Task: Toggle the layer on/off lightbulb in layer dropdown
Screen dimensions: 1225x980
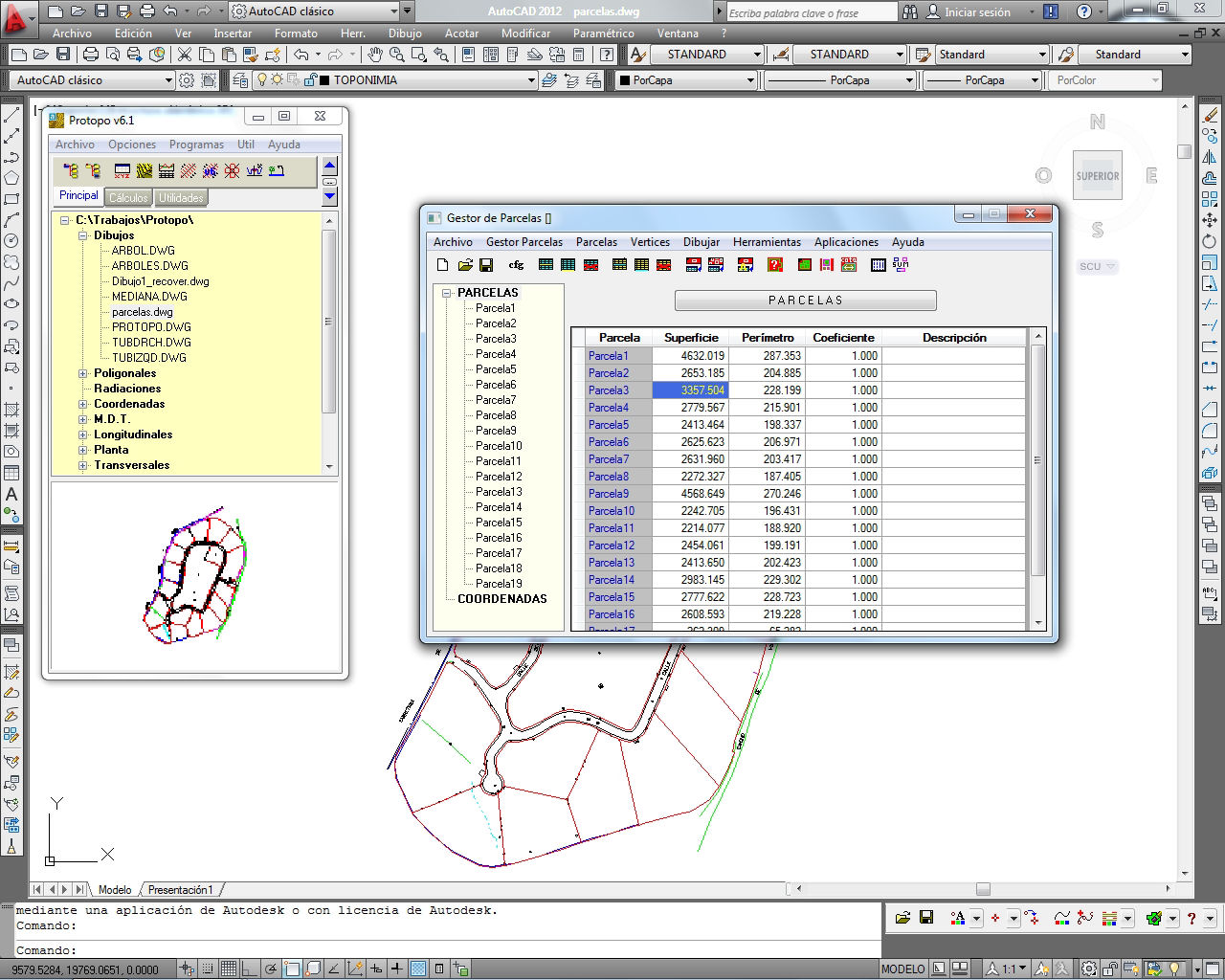Action: [x=262, y=80]
